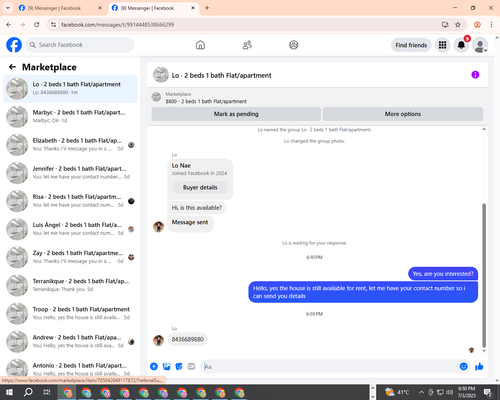Click the chat conversation scrollbar

[x=484, y=275]
